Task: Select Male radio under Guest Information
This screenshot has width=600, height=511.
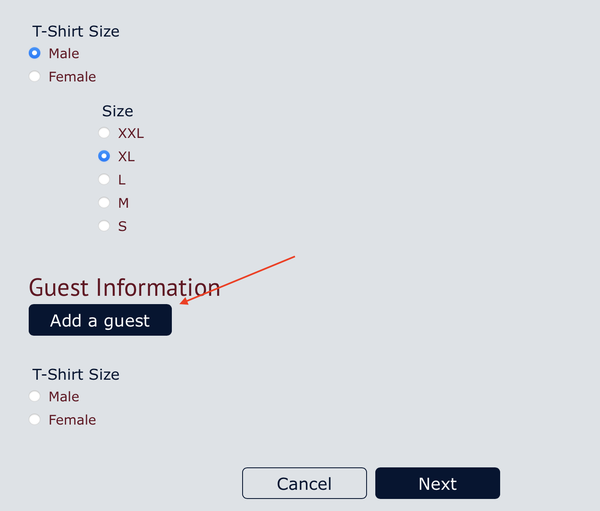Action: click(35, 397)
